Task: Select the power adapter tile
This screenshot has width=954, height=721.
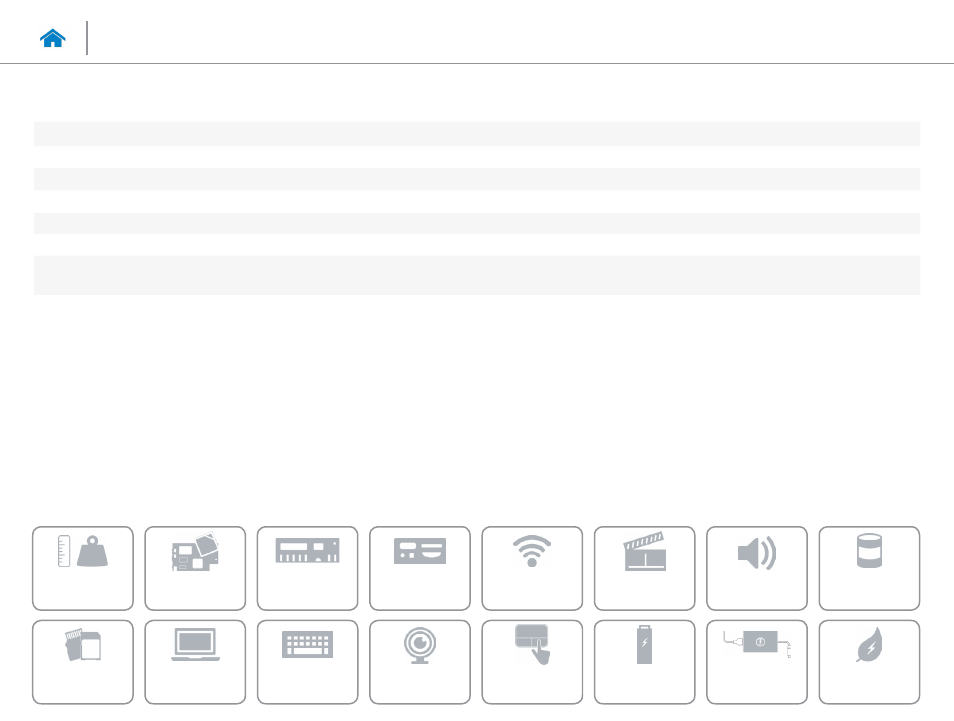Action: [757, 662]
